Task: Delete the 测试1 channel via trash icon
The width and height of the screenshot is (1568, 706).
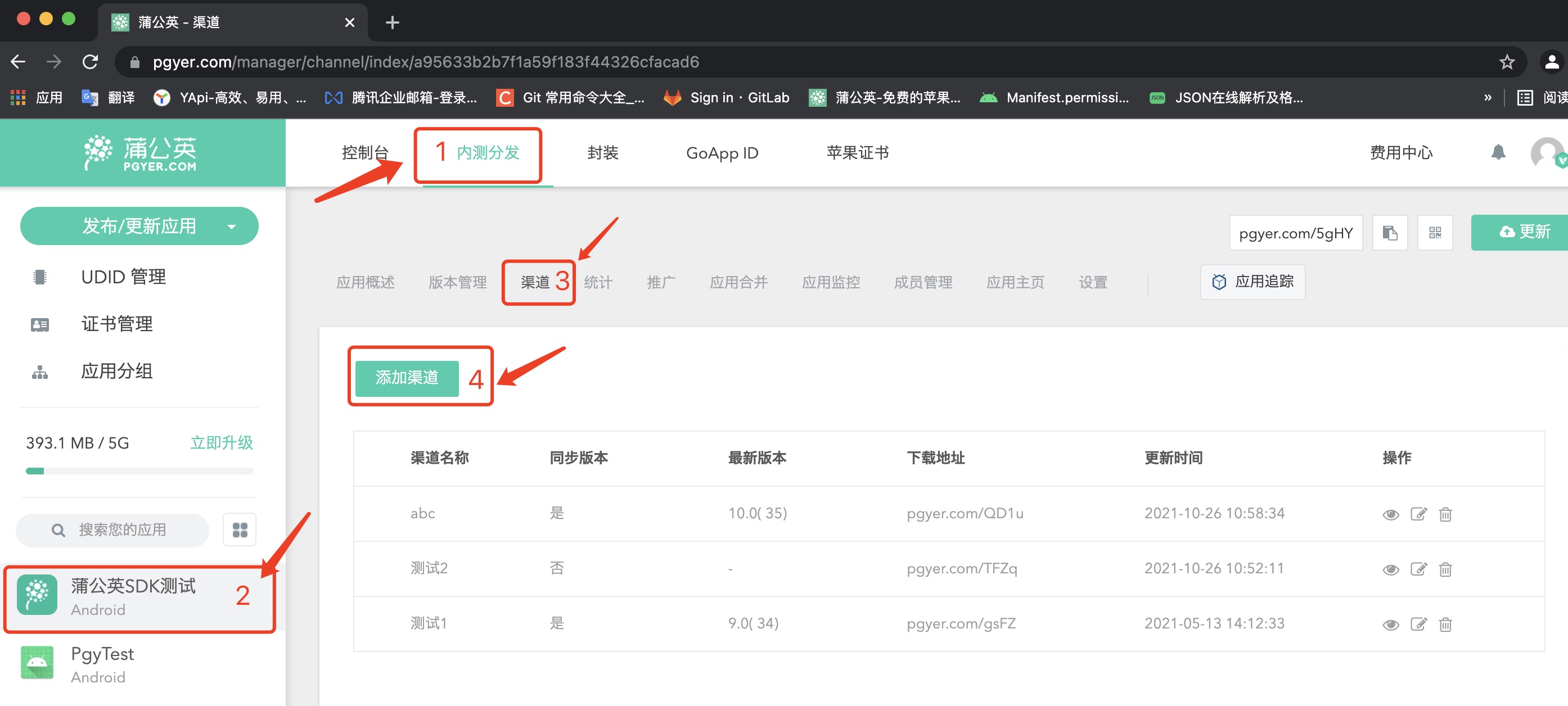Action: 1445,624
